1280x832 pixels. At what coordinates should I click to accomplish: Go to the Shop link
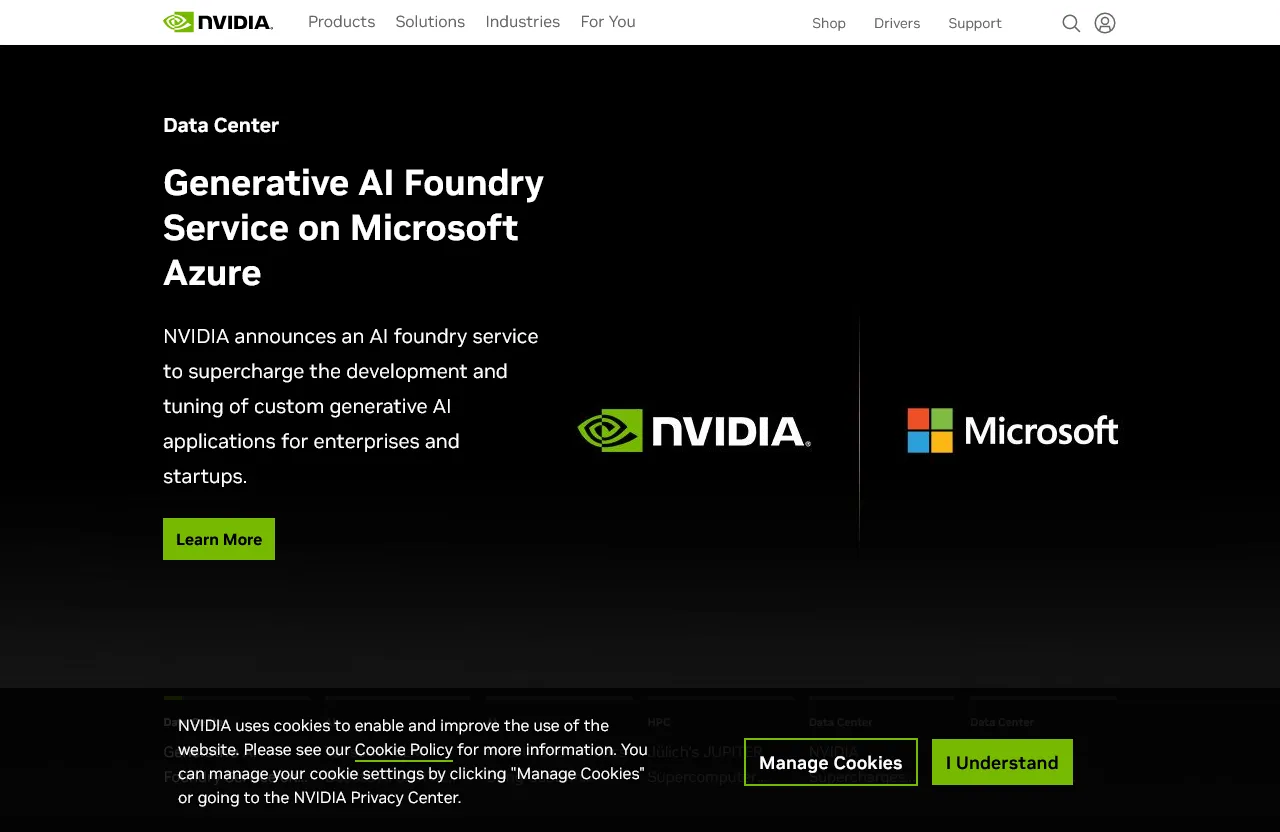coord(829,23)
